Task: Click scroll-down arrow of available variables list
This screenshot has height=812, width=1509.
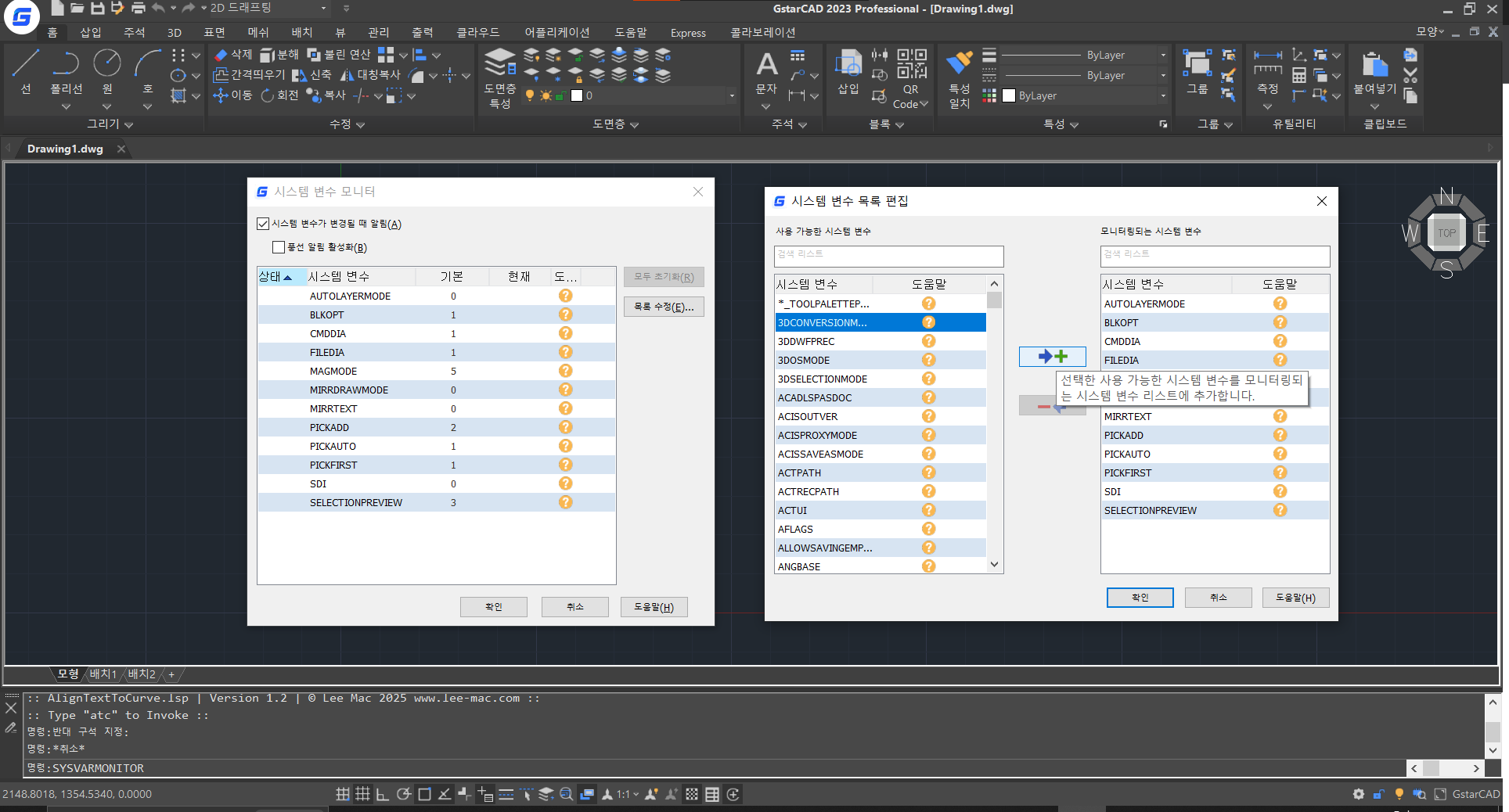Action: [994, 565]
